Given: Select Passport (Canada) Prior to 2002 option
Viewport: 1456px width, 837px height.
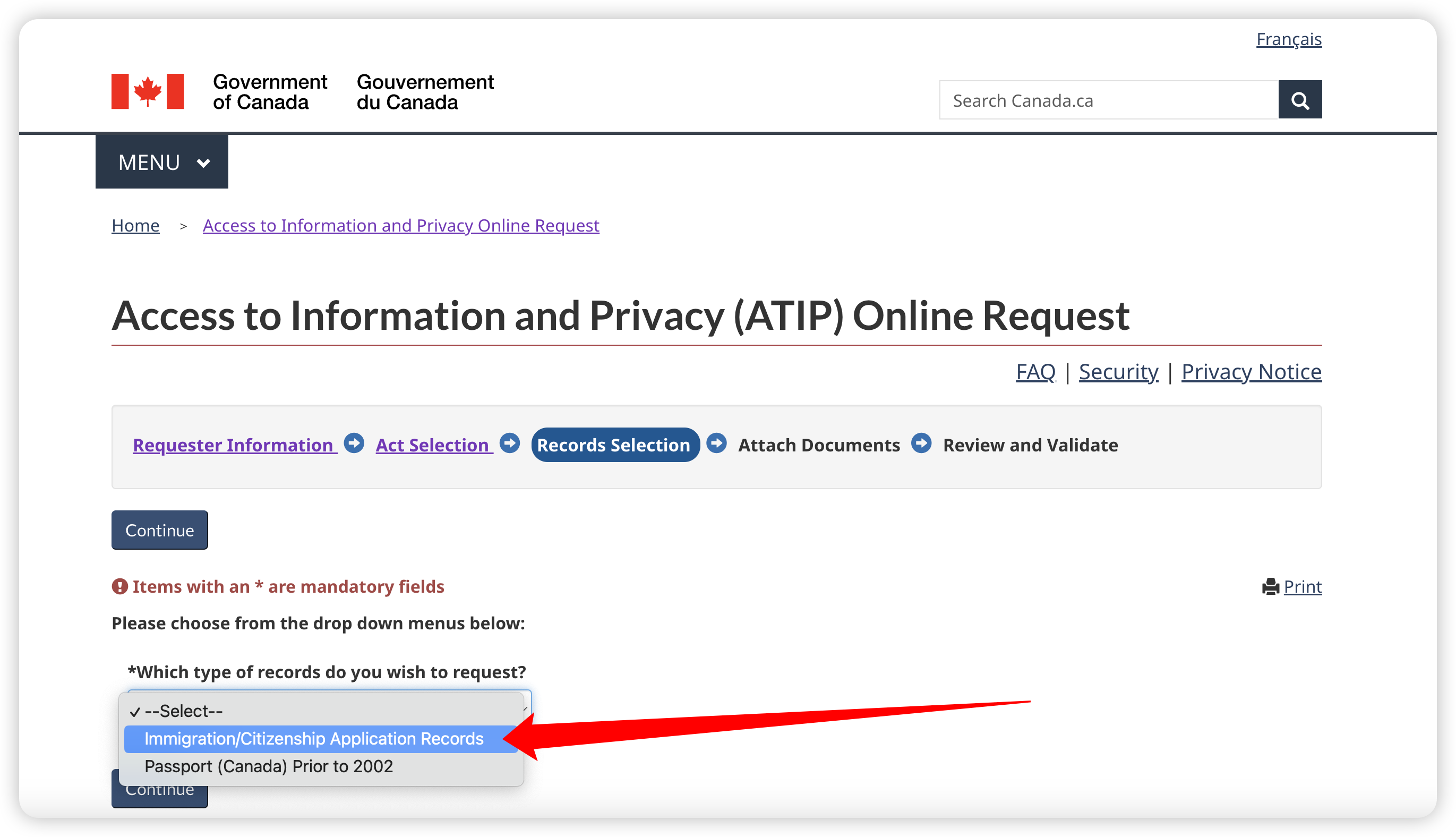Looking at the screenshot, I should (322, 766).
